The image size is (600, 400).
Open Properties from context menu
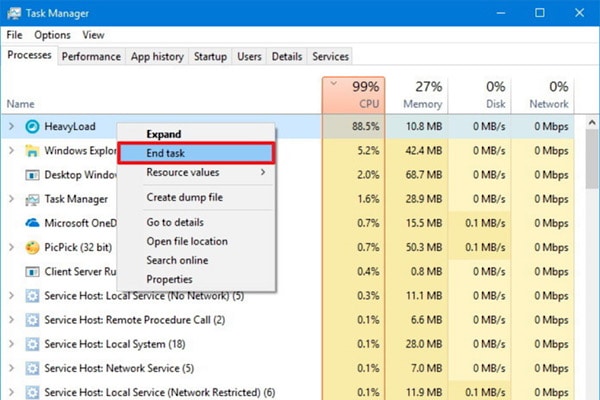(196, 279)
